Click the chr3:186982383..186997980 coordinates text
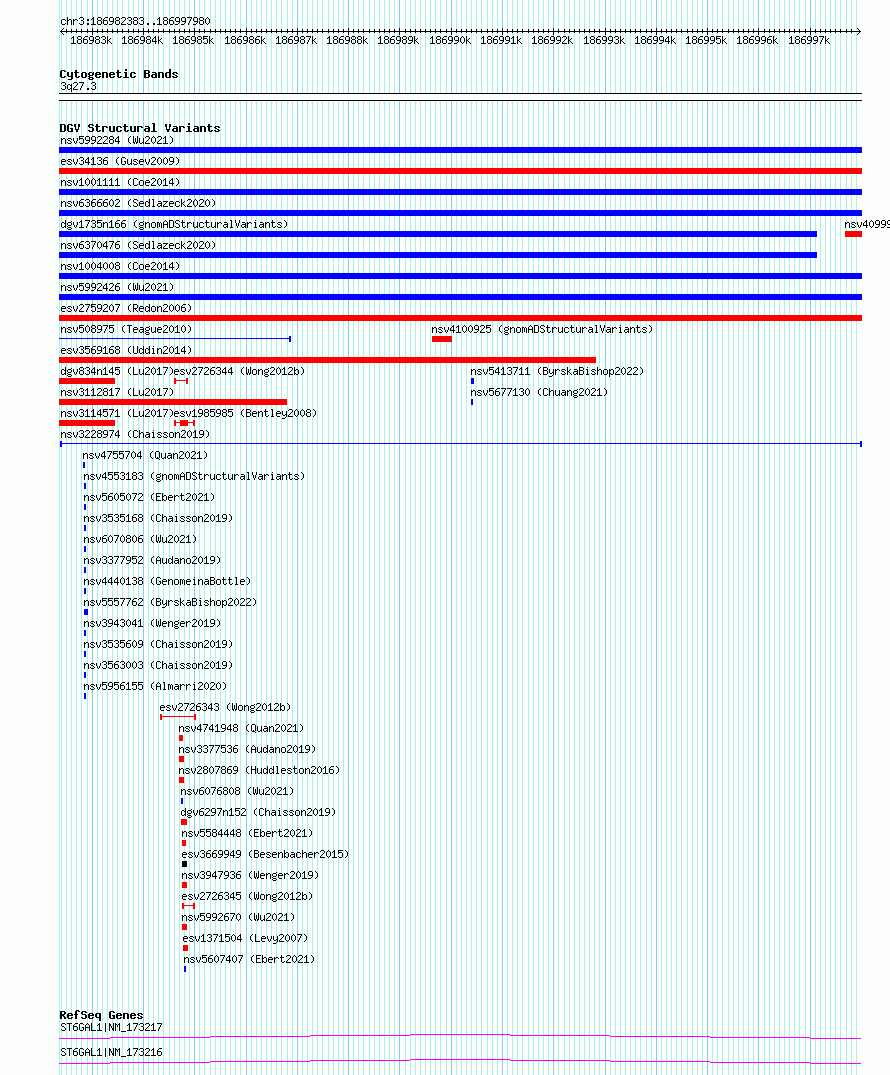 click(x=135, y=21)
